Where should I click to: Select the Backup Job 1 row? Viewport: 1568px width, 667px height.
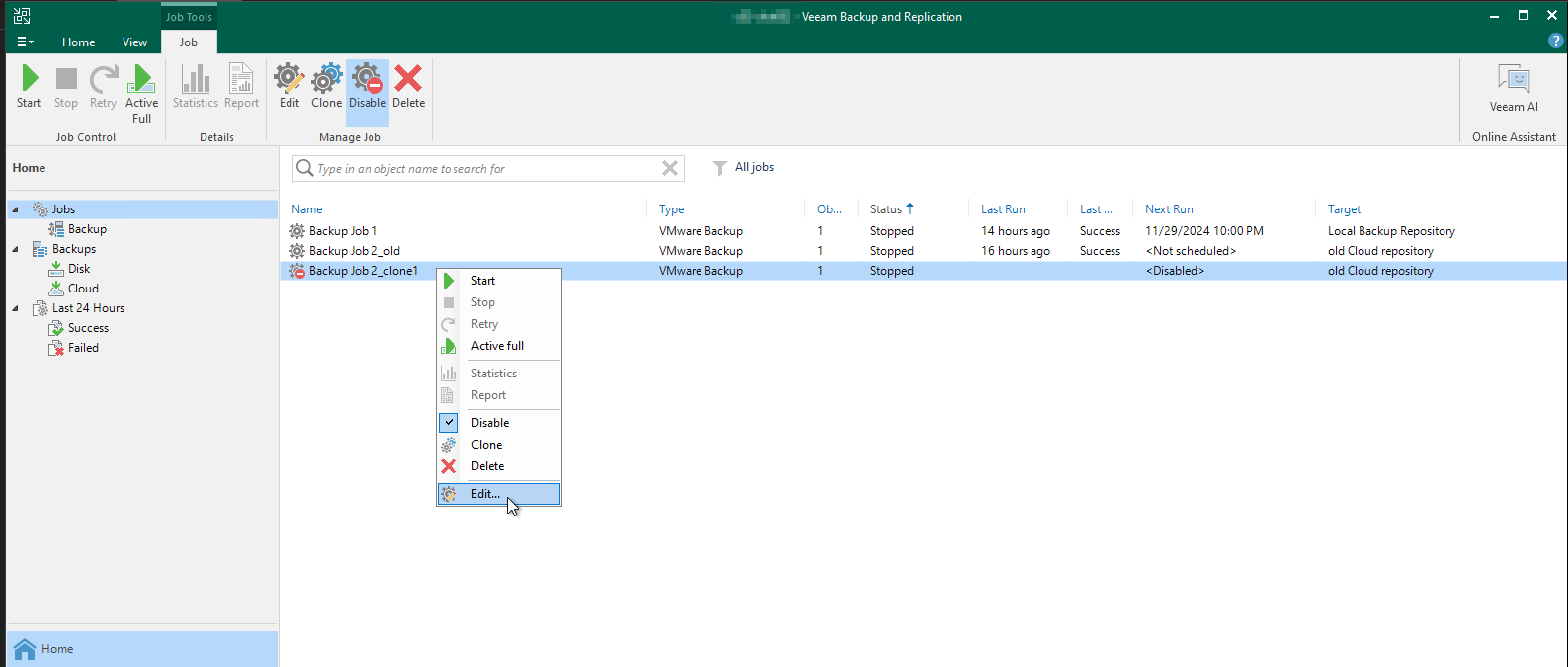[924, 231]
